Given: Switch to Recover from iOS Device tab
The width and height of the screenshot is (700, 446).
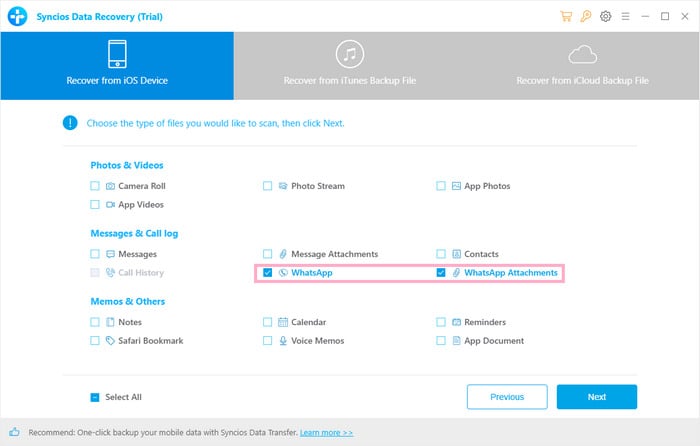Looking at the screenshot, I should 117,66.
